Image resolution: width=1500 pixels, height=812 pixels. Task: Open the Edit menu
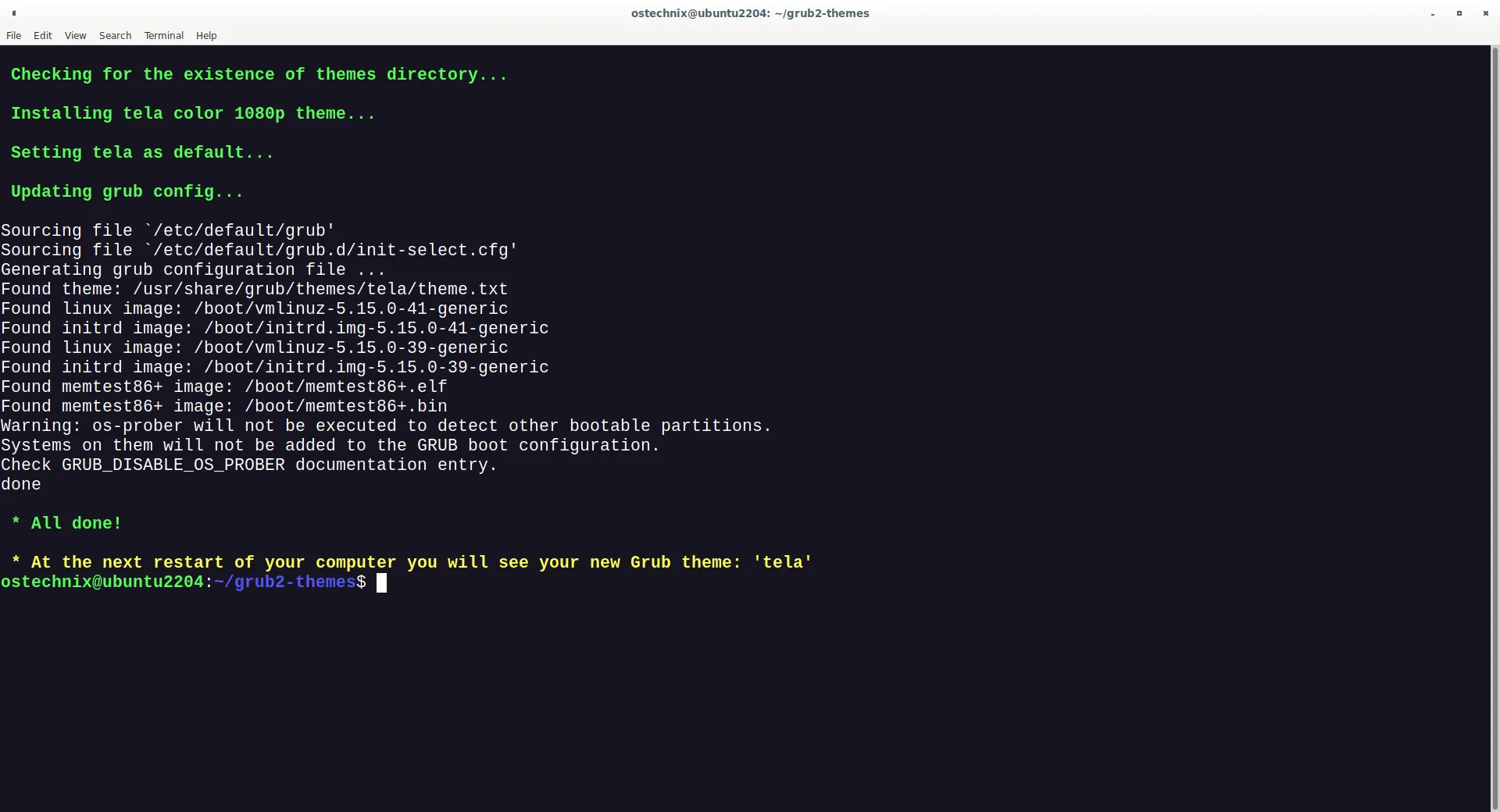[x=42, y=35]
